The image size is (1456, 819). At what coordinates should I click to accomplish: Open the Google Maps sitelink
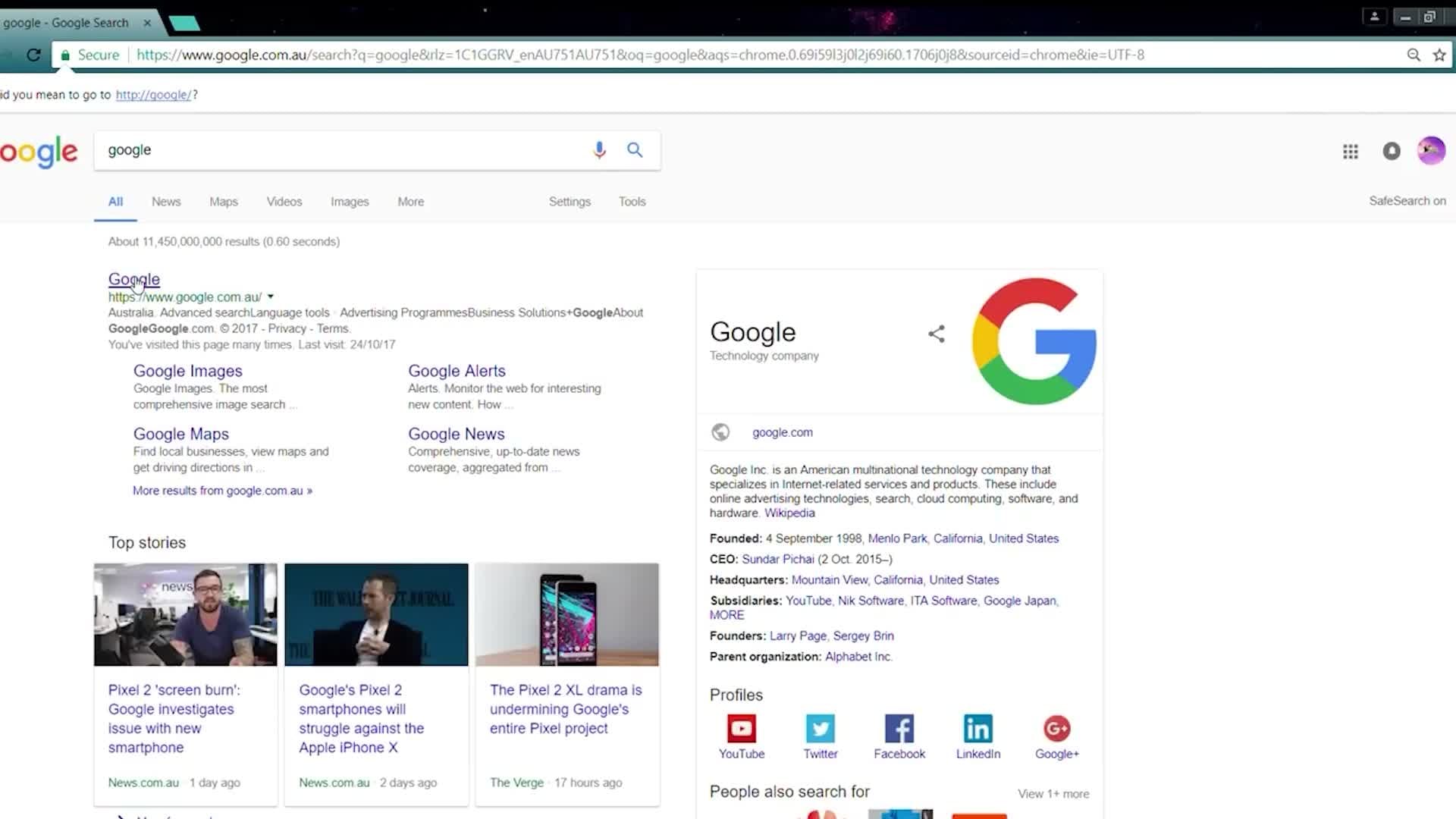pos(181,434)
